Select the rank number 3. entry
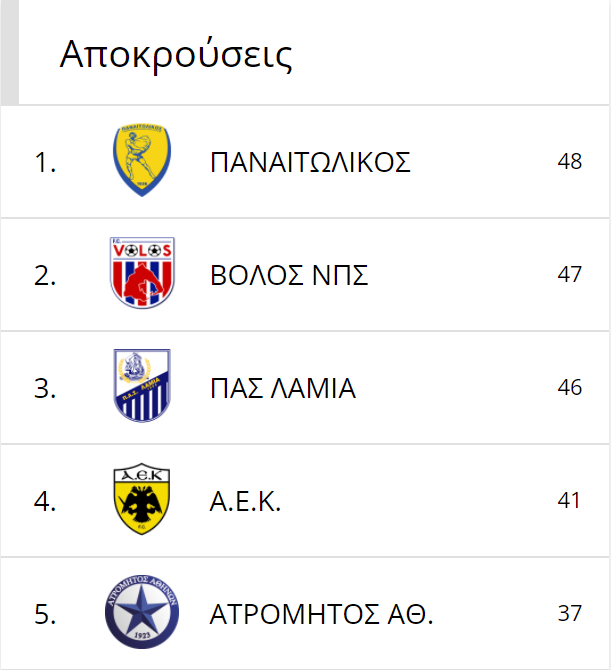Screen dimensions: 611x670 click(x=45, y=388)
